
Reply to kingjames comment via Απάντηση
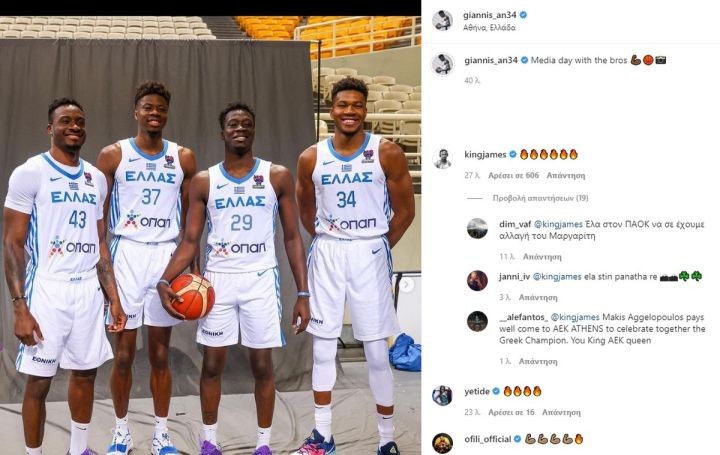pos(565,175)
